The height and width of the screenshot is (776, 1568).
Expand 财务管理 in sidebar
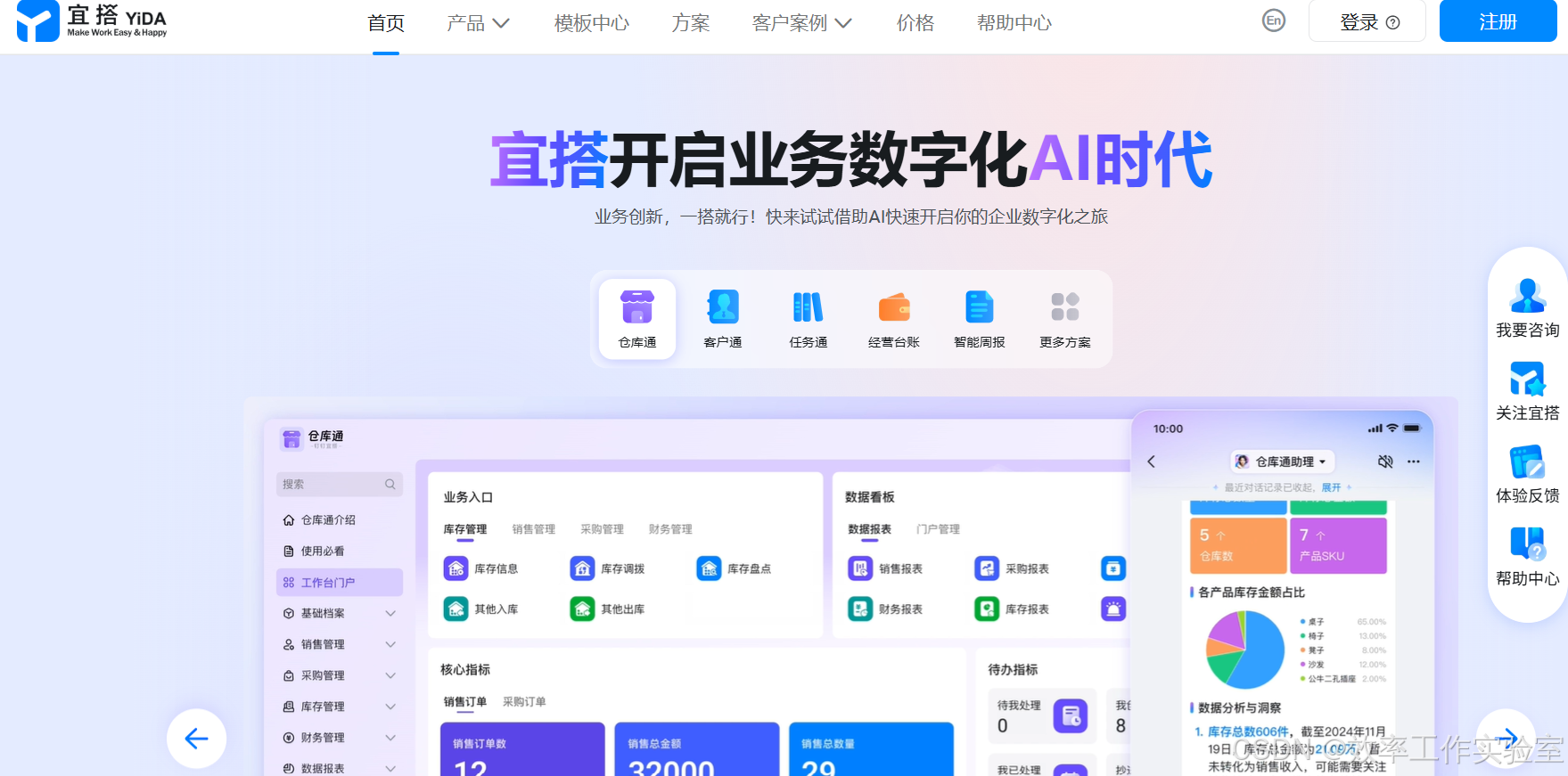(390, 738)
